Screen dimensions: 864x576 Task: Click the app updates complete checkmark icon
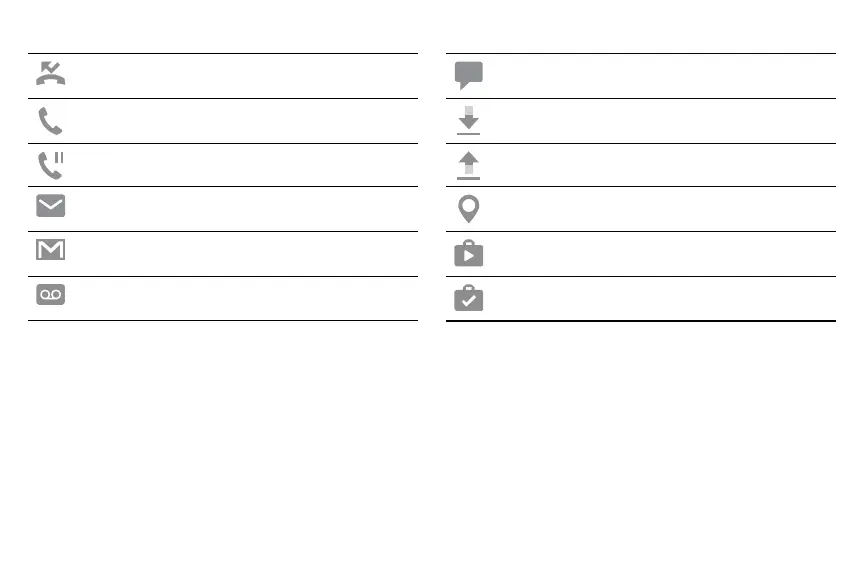tap(468, 298)
